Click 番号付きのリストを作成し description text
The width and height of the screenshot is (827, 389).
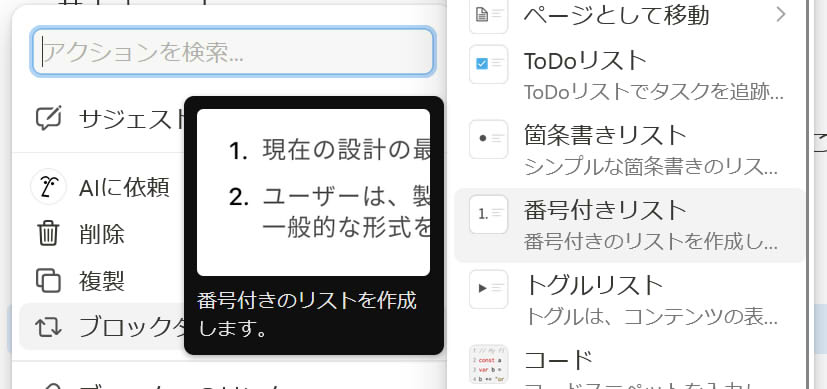click(x=650, y=241)
